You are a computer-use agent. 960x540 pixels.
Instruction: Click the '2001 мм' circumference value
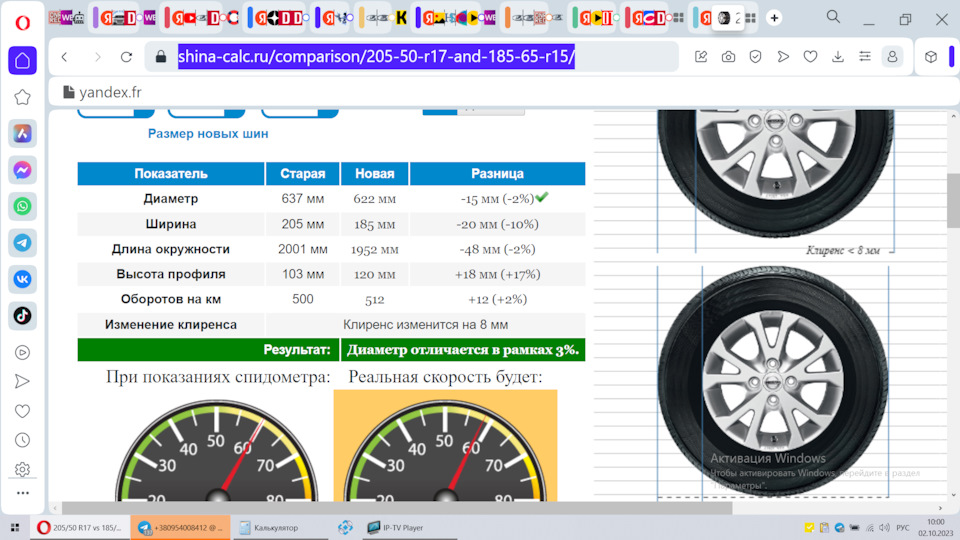(302, 249)
